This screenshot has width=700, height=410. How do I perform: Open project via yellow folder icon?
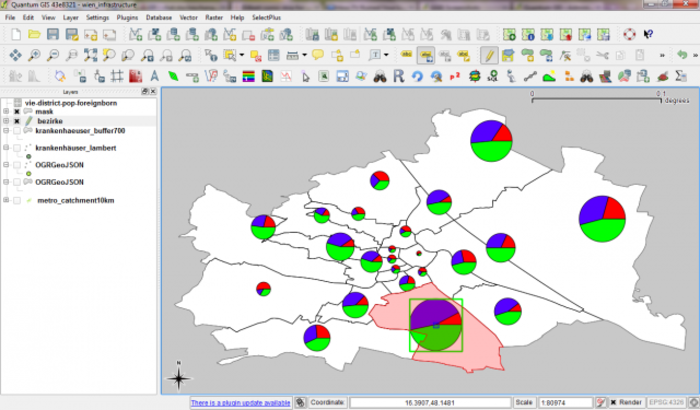(34, 34)
